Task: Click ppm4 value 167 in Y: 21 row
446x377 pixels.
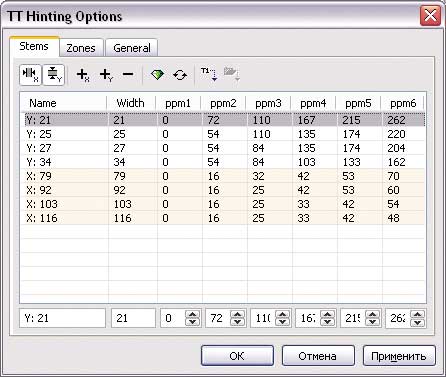Action: [306, 120]
